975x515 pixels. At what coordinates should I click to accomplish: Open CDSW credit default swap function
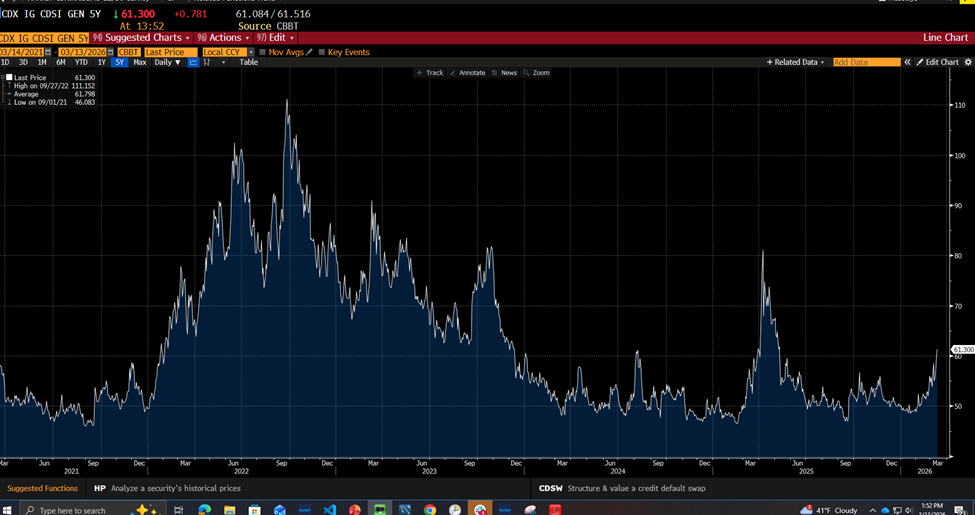550,488
